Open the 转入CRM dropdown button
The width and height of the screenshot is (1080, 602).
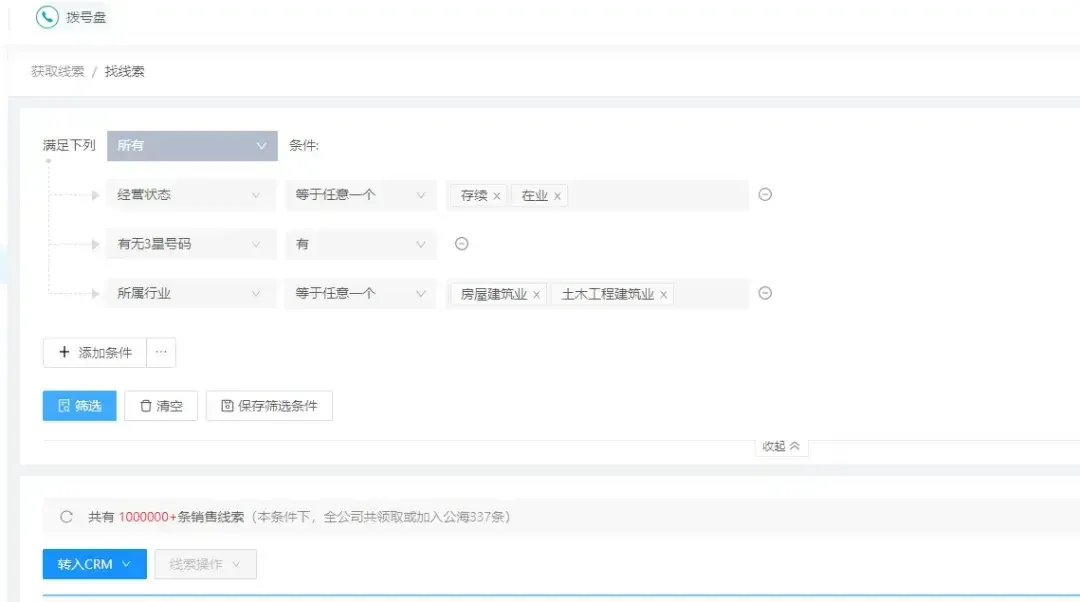[x=94, y=564]
